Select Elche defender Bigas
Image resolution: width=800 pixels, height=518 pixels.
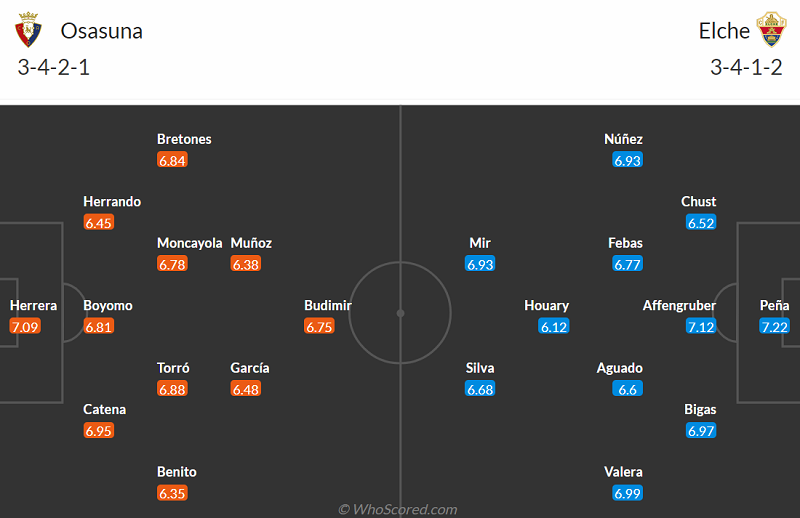coord(700,410)
